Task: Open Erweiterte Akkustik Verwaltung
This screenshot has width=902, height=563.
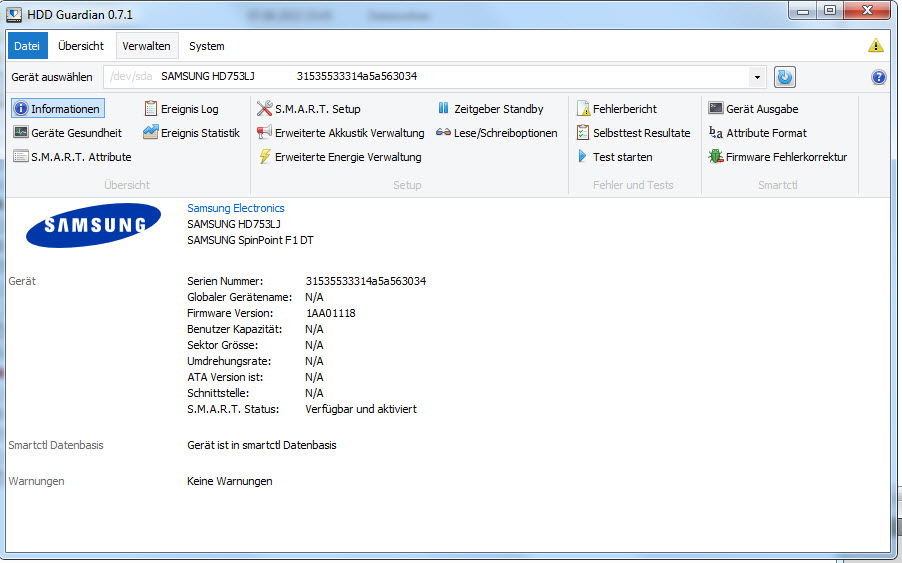Action: tap(340, 133)
